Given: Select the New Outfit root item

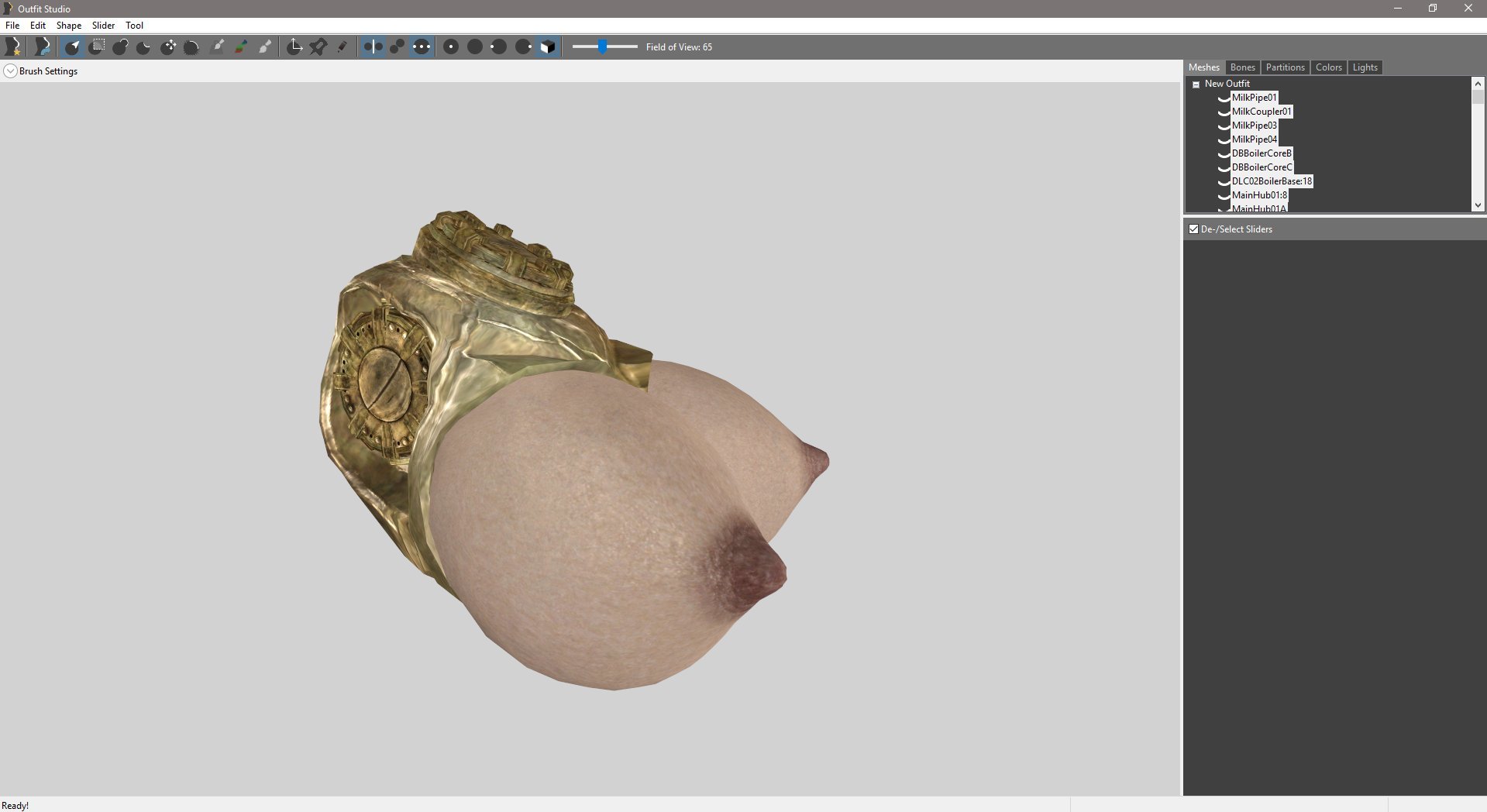Looking at the screenshot, I should tap(1227, 84).
